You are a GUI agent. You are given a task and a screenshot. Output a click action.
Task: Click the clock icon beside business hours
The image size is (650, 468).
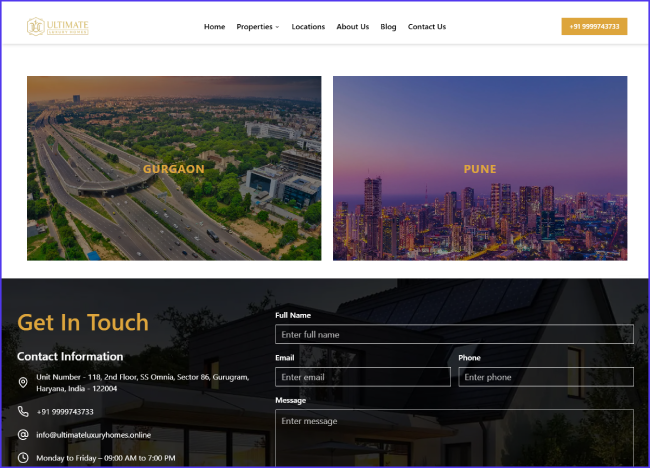[23, 458]
